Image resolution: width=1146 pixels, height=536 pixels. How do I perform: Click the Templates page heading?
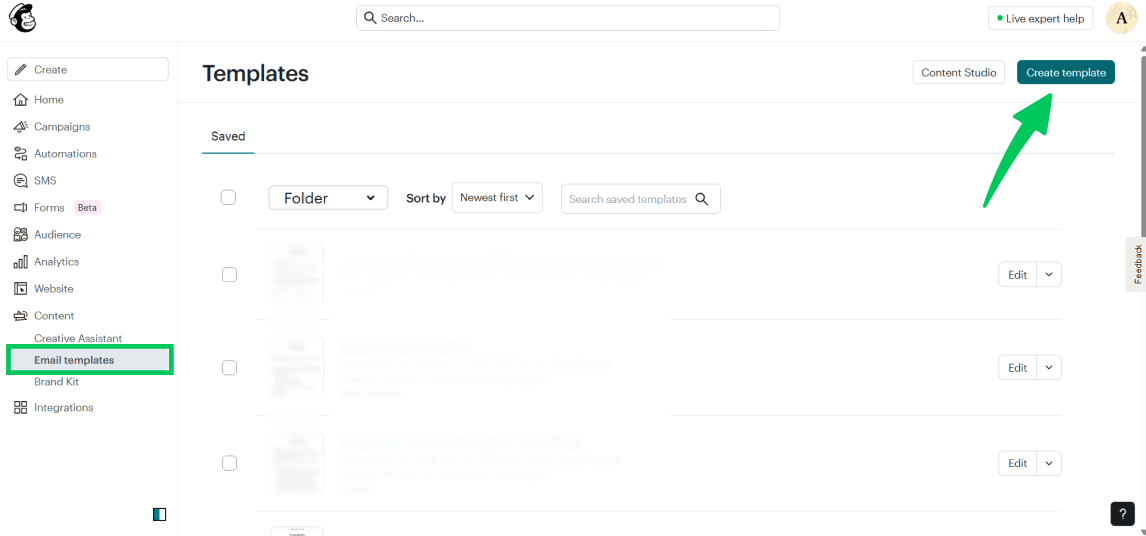pyautogui.click(x=255, y=73)
